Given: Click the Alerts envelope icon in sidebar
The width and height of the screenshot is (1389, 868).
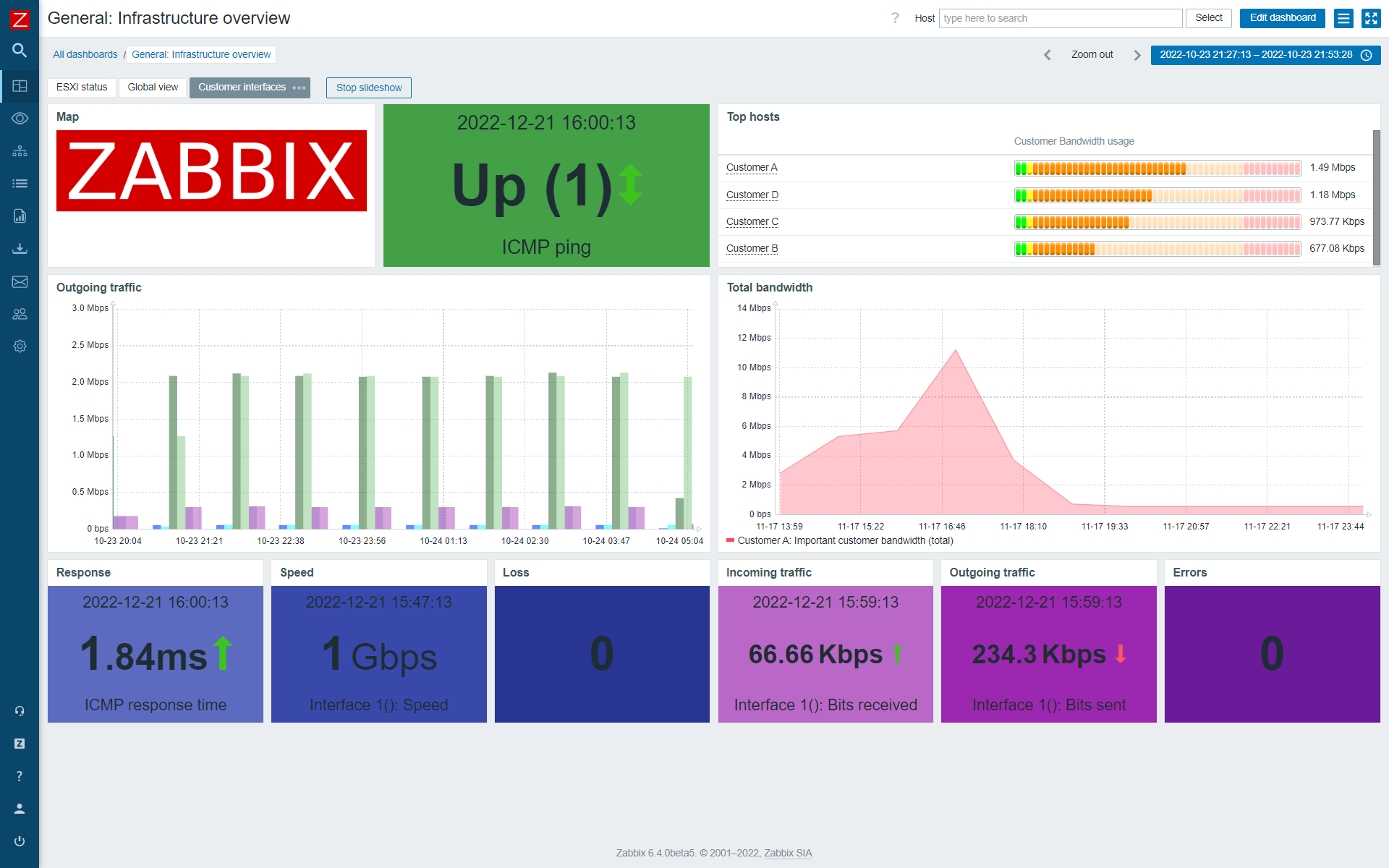Looking at the screenshot, I should 20,281.
